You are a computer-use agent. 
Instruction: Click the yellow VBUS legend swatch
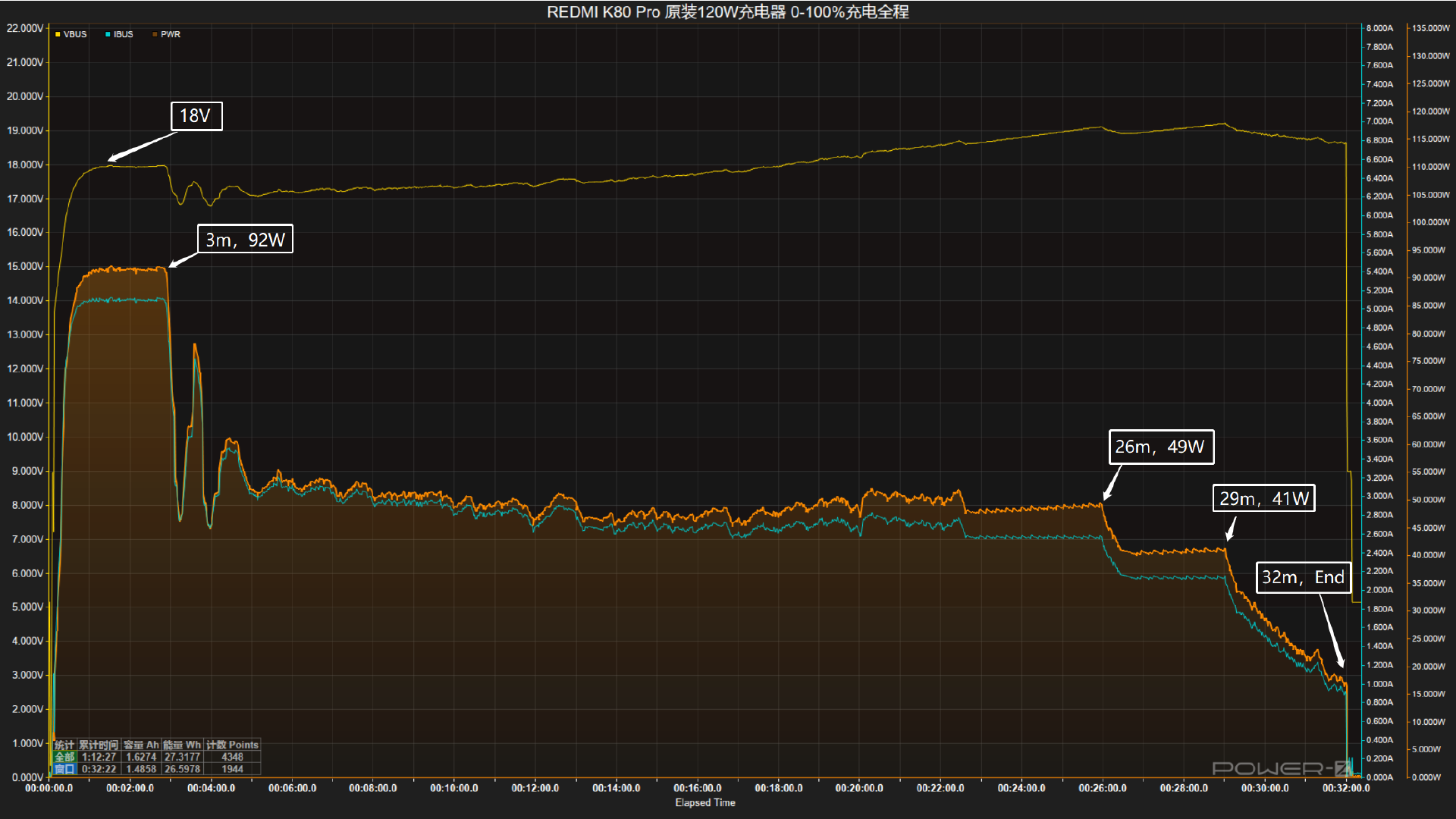pyautogui.click(x=58, y=34)
